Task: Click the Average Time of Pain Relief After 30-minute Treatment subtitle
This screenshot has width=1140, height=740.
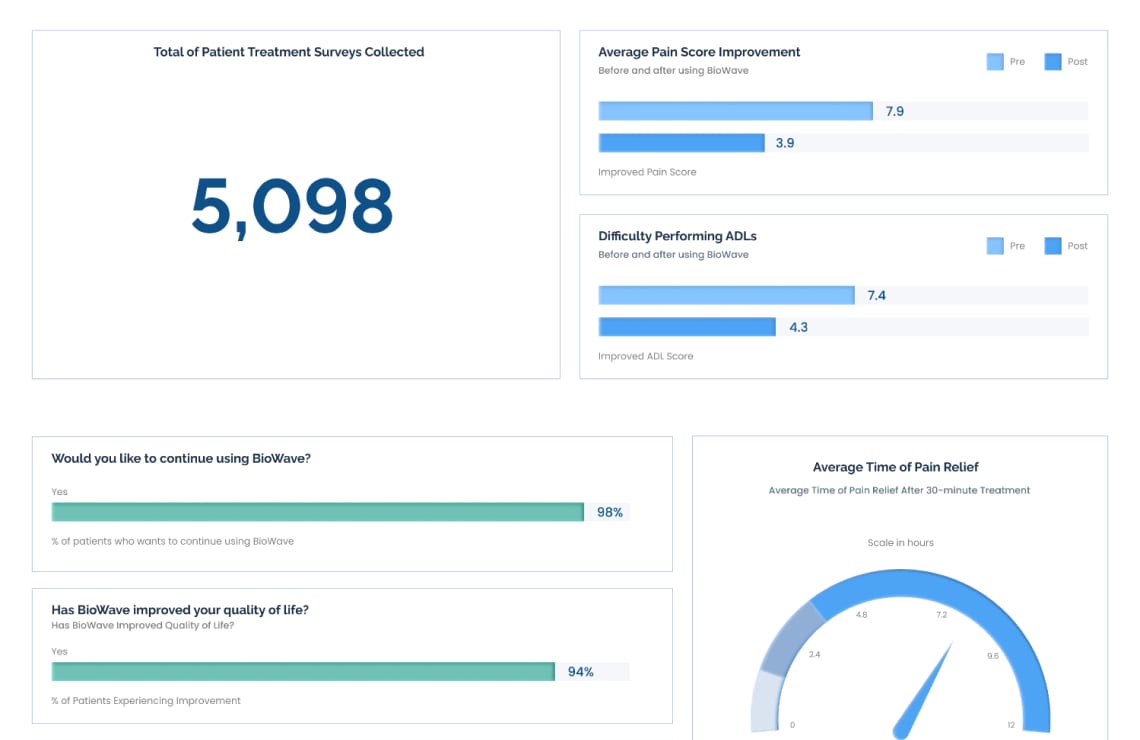Action: pos(899,491)
